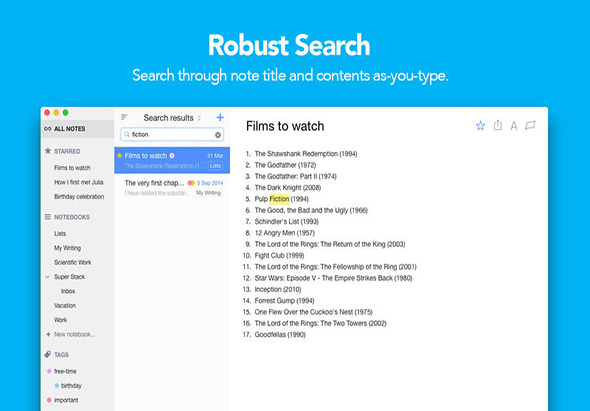Add a new note with the plus icon
Image resolution: width=590 pixels, height=411 pixels.
220,117
